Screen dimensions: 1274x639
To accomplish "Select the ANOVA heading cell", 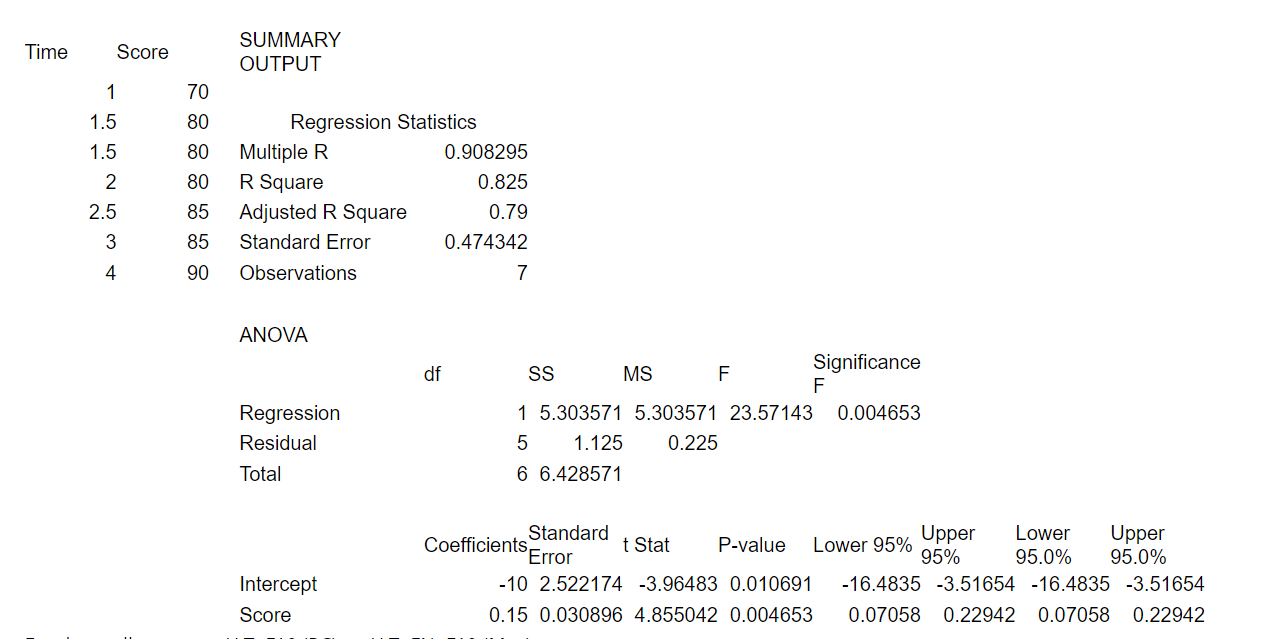I will tap(273, 335).
